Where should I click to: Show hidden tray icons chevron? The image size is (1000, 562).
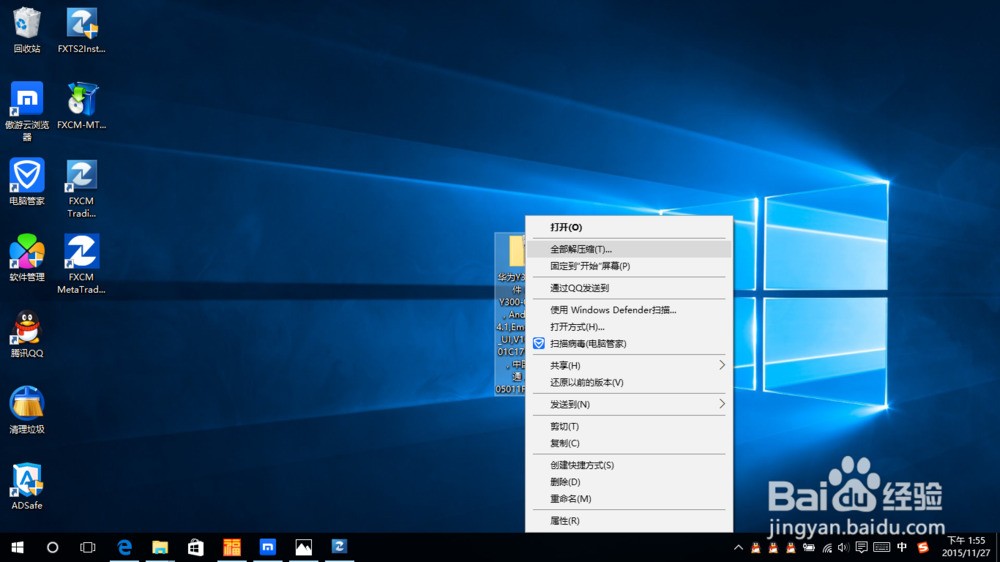738,547
